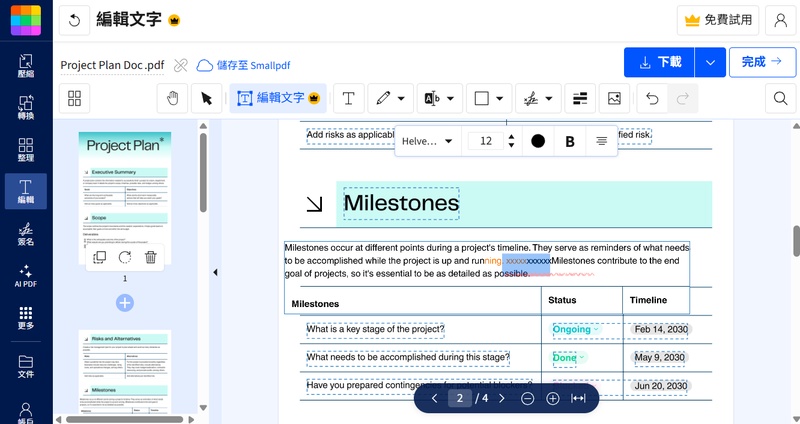Undo the last edit
The height and width of the screenshot is (424, 800).
pos(652,98)
